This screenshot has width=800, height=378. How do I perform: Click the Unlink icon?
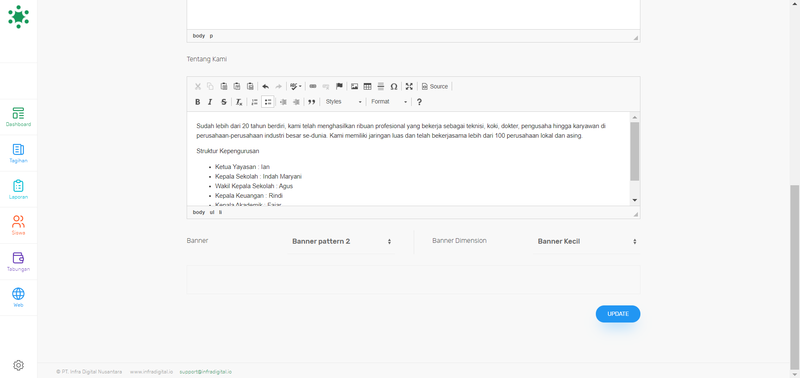[x=326, y=87]
